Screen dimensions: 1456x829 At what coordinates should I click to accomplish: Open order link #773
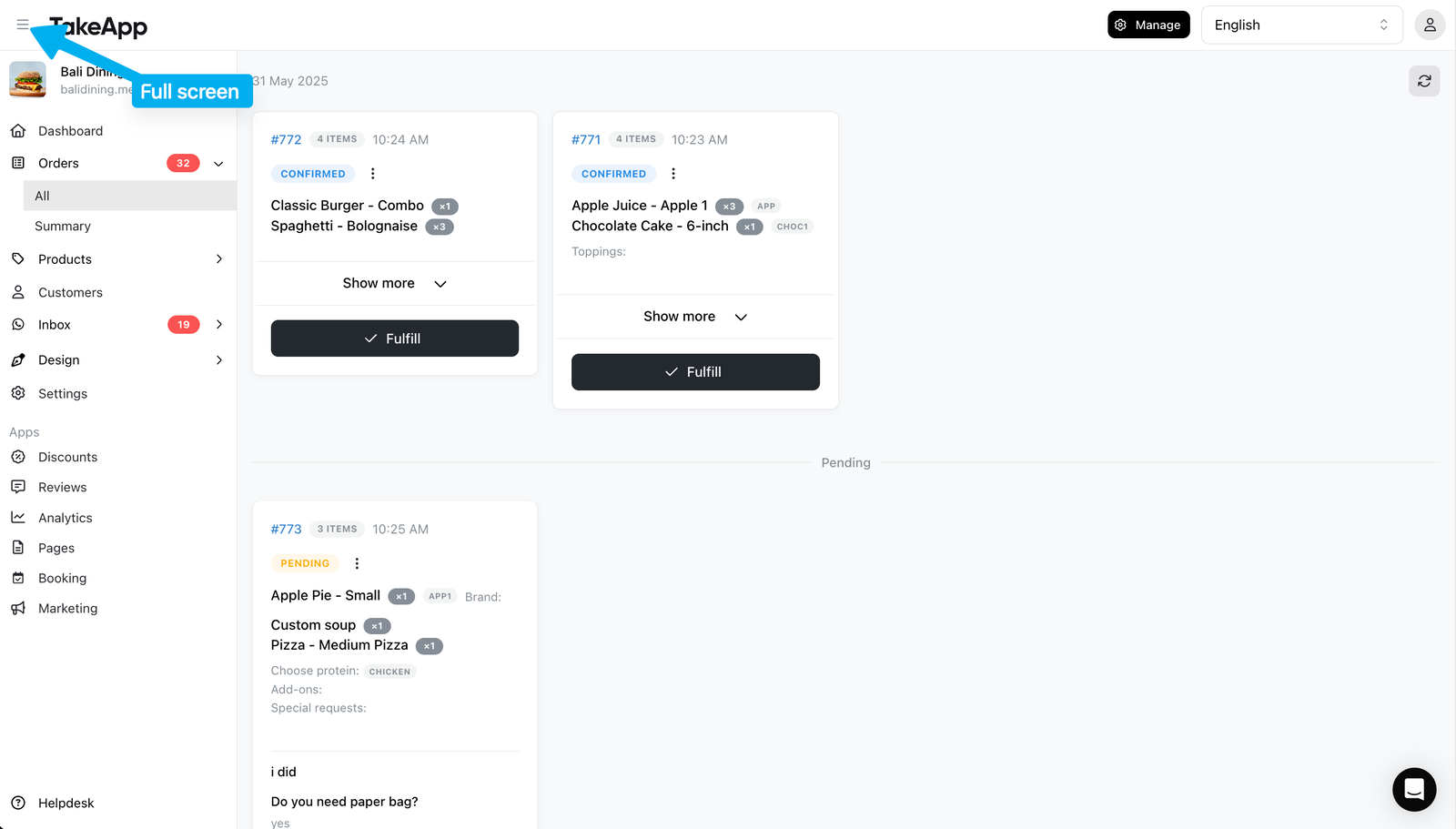[286, 529]
